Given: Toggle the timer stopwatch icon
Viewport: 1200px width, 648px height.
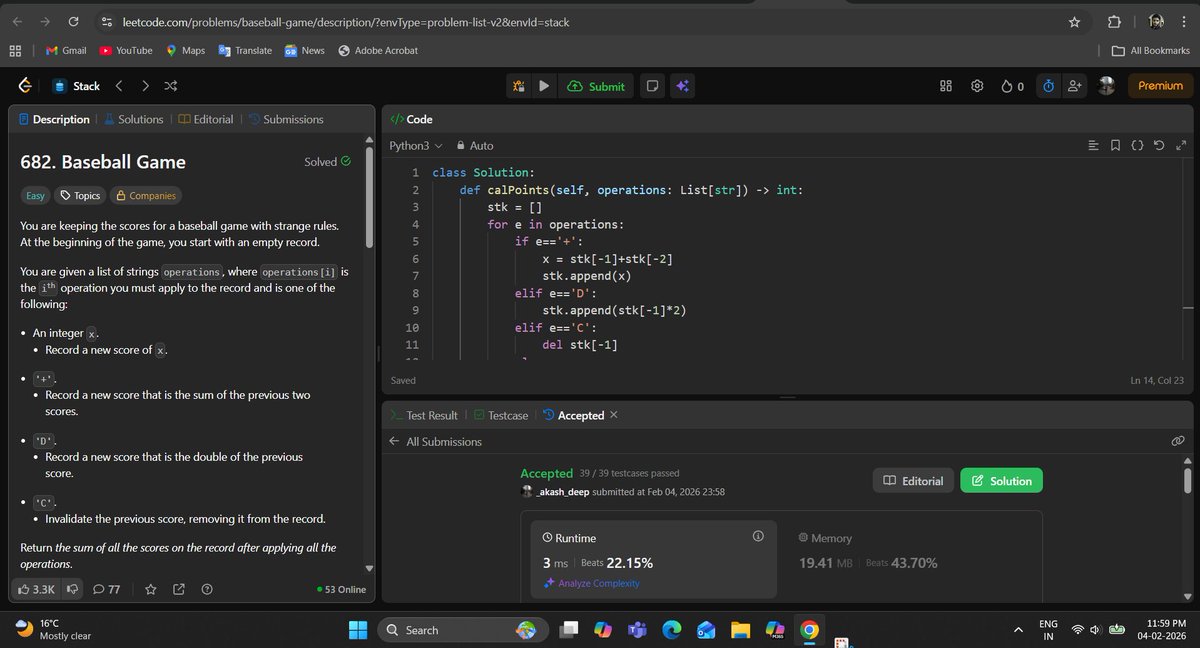Looking at the screenshot, I should [1048, 86].
